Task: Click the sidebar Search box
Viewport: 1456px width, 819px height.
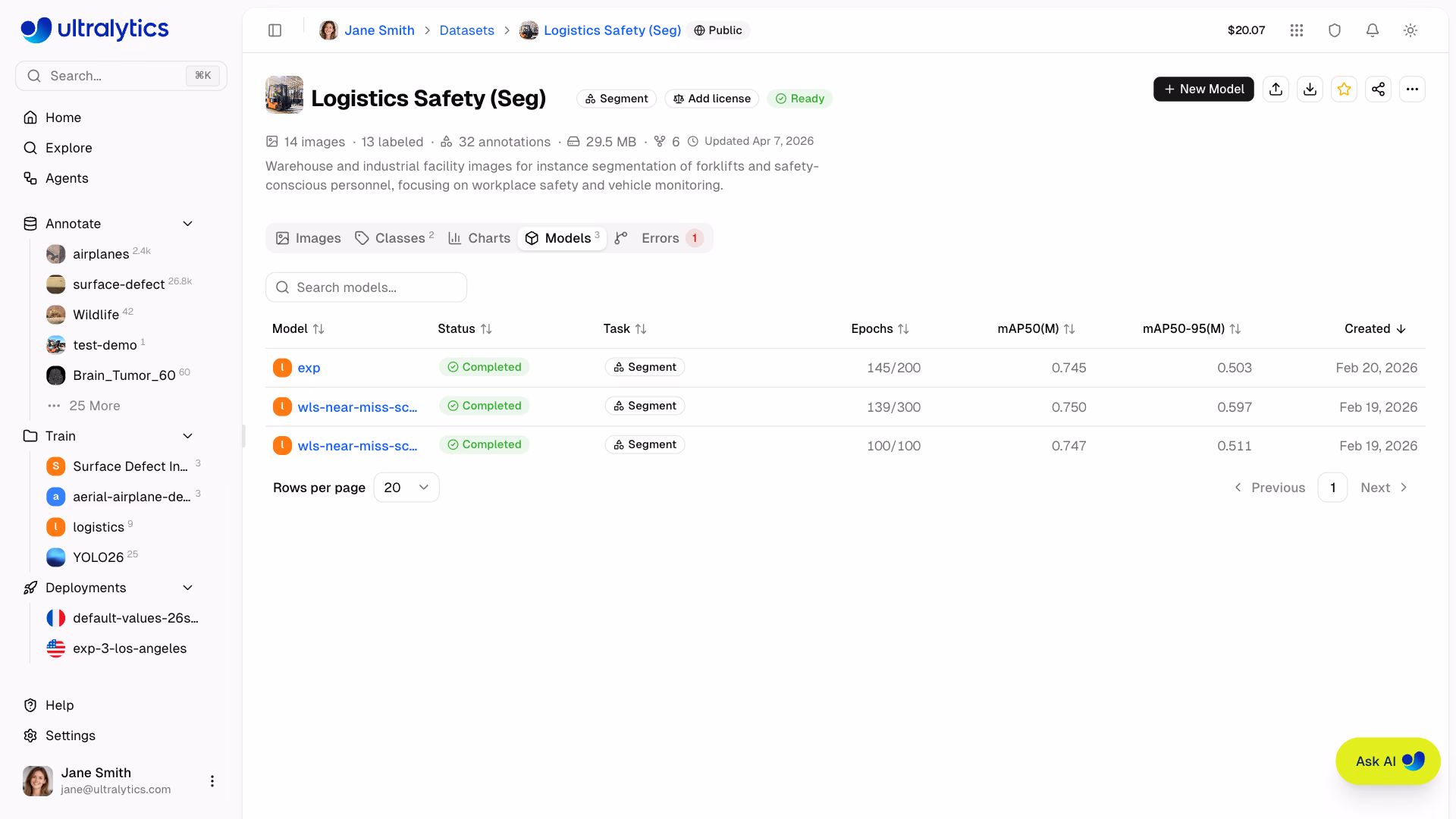Action: point(121,76)
